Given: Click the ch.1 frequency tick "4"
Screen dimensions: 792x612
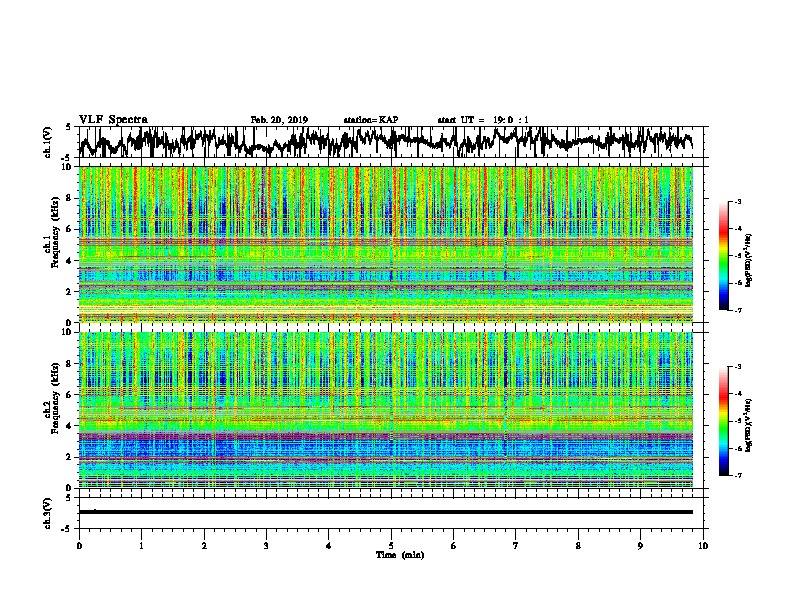Looking at the screenshot, I should tap(69, 261).
